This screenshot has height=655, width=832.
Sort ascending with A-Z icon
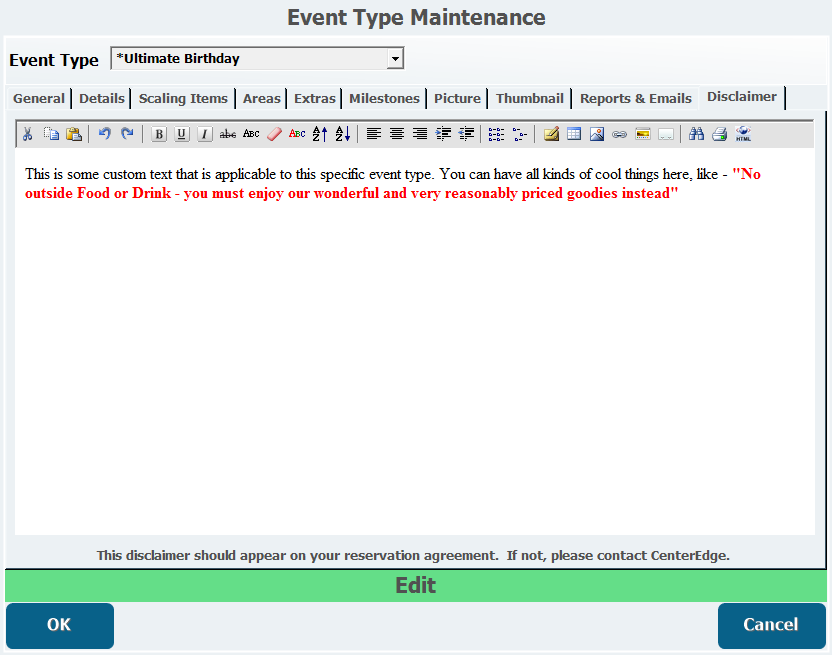pos(320,134)
